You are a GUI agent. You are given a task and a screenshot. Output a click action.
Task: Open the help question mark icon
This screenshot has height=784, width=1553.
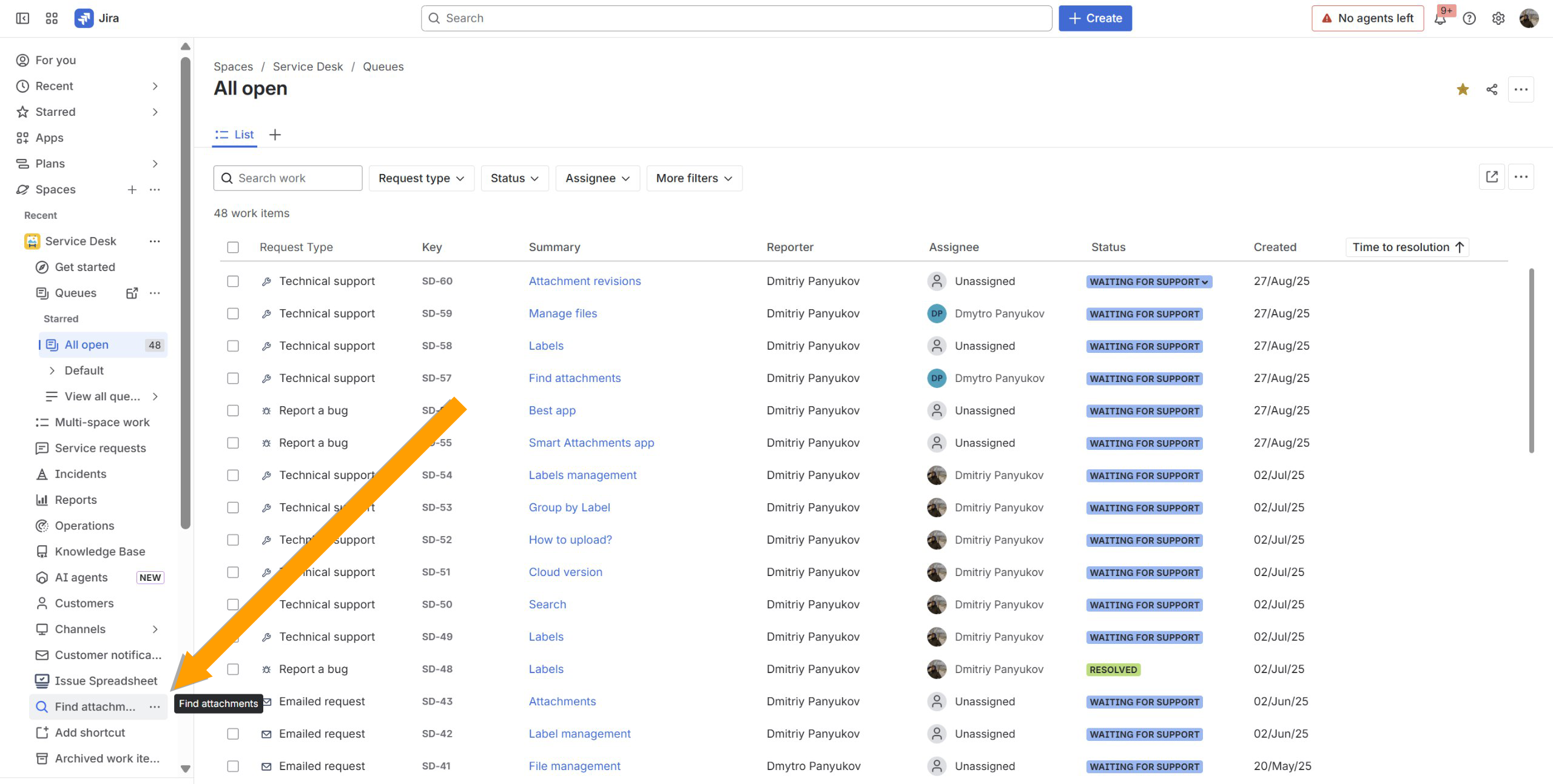click(1469, 18)
